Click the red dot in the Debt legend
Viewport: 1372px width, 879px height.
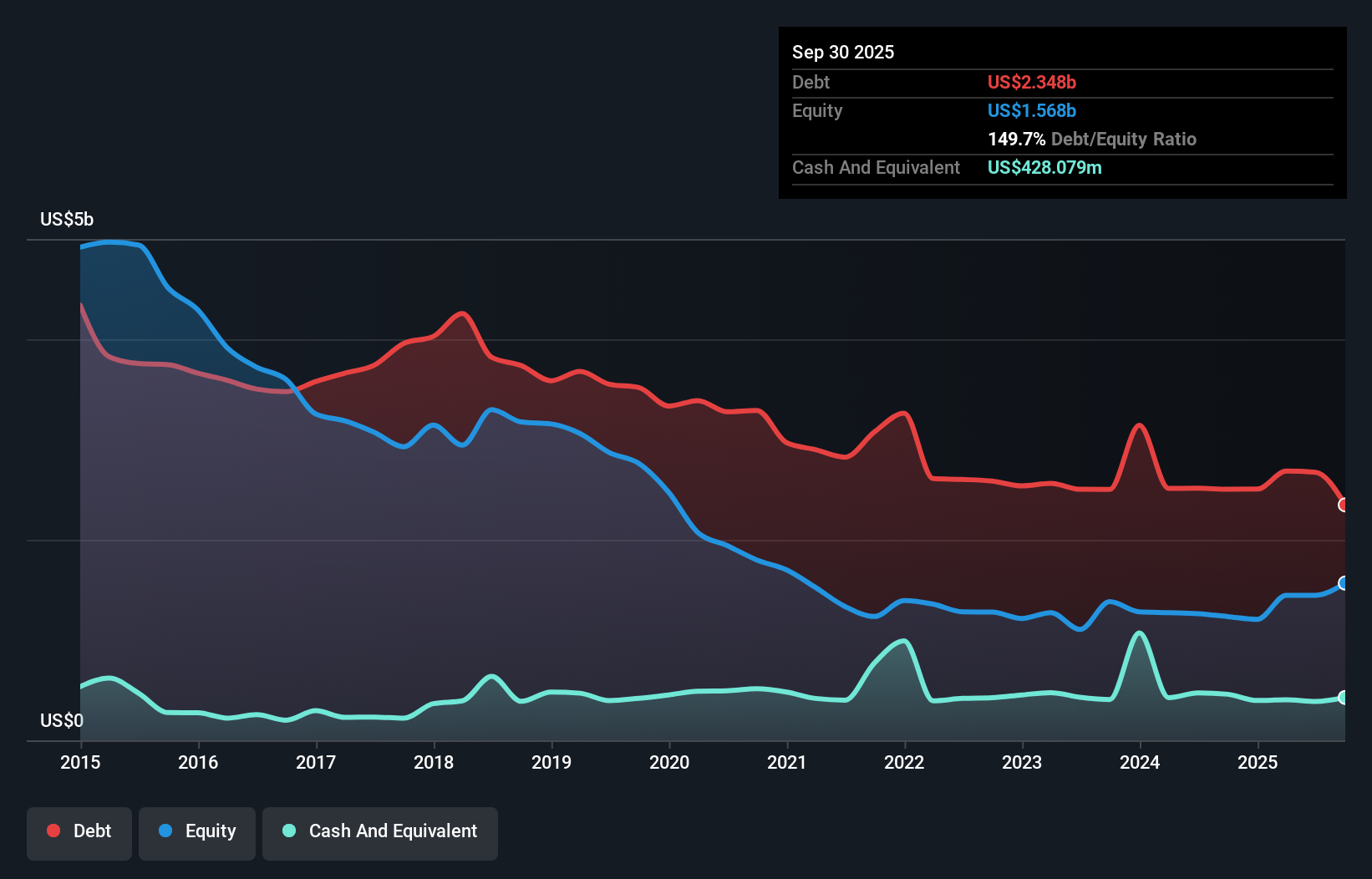pyautogui.click(x=53, y=831)
